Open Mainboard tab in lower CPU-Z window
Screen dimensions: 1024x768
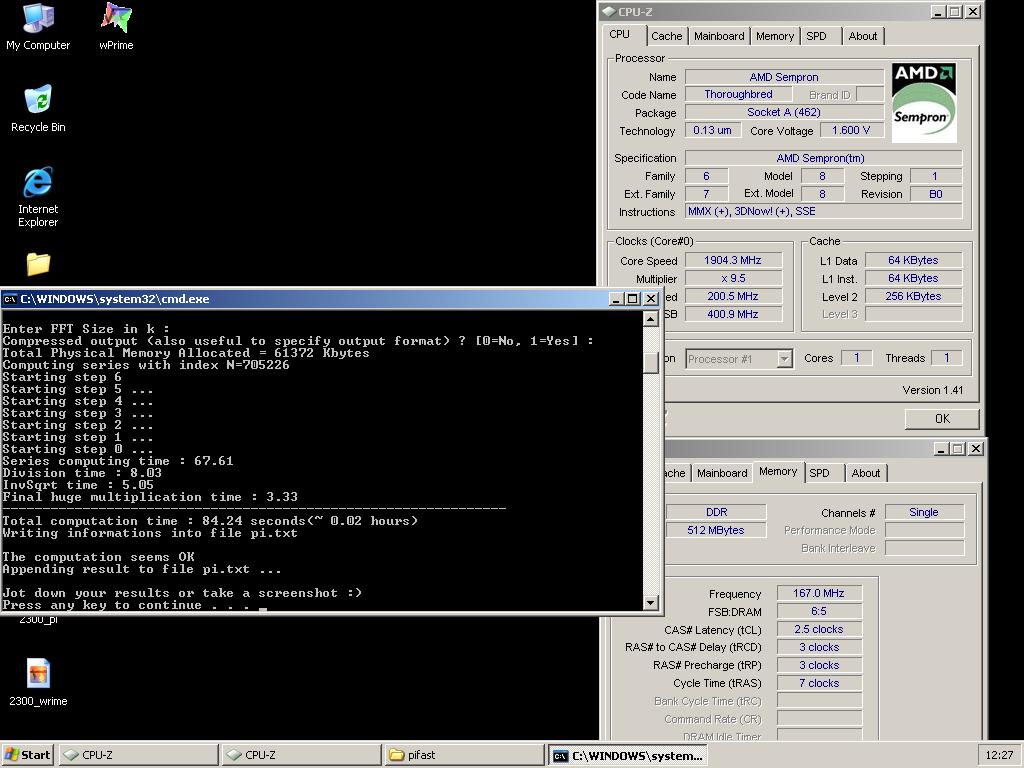722,473
